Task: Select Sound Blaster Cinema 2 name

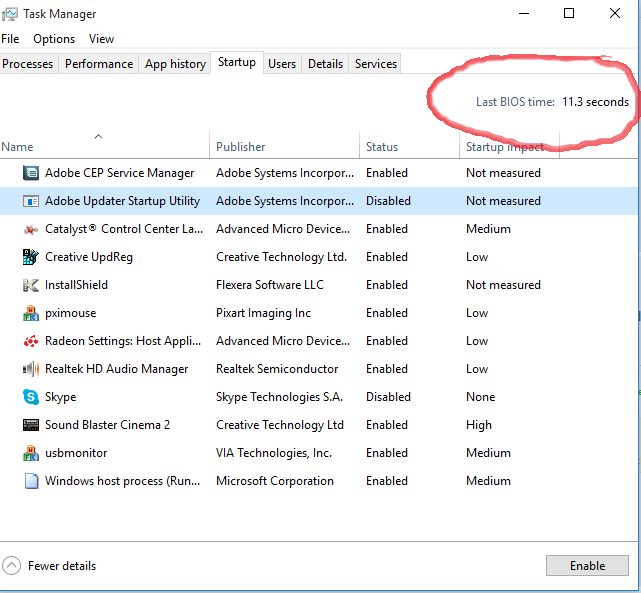Action: pyautogui.click(x=108, y=425)
